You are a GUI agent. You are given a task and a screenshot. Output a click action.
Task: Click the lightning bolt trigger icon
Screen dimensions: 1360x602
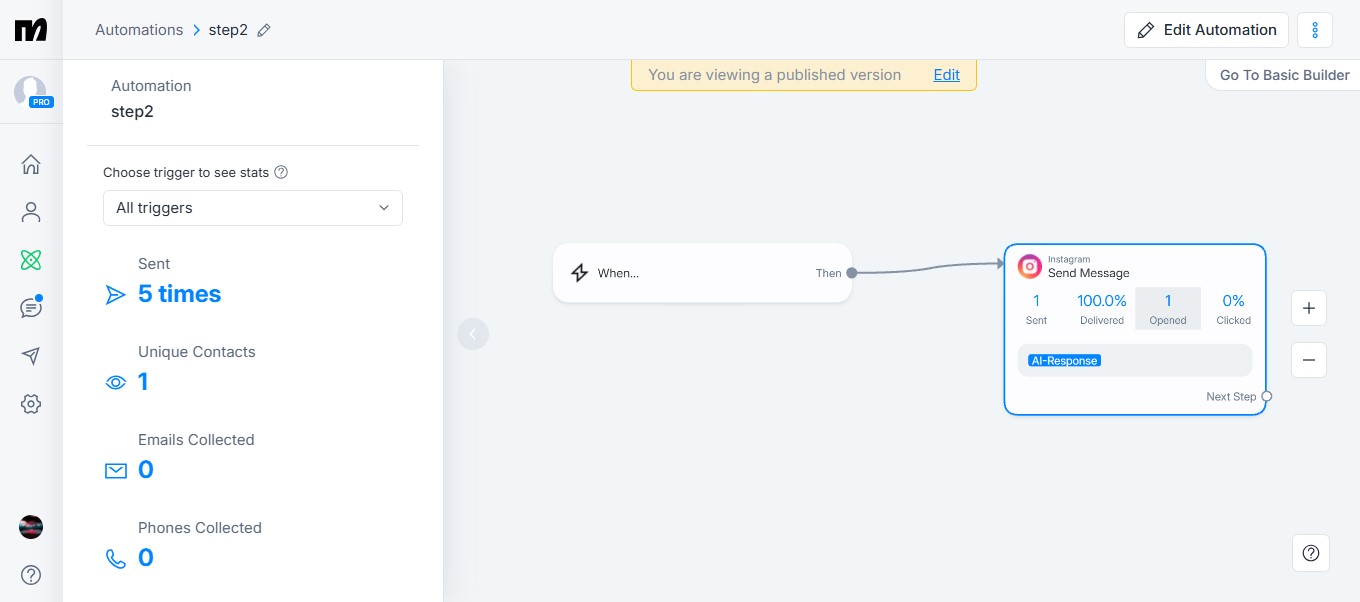(x=579, y=273)
